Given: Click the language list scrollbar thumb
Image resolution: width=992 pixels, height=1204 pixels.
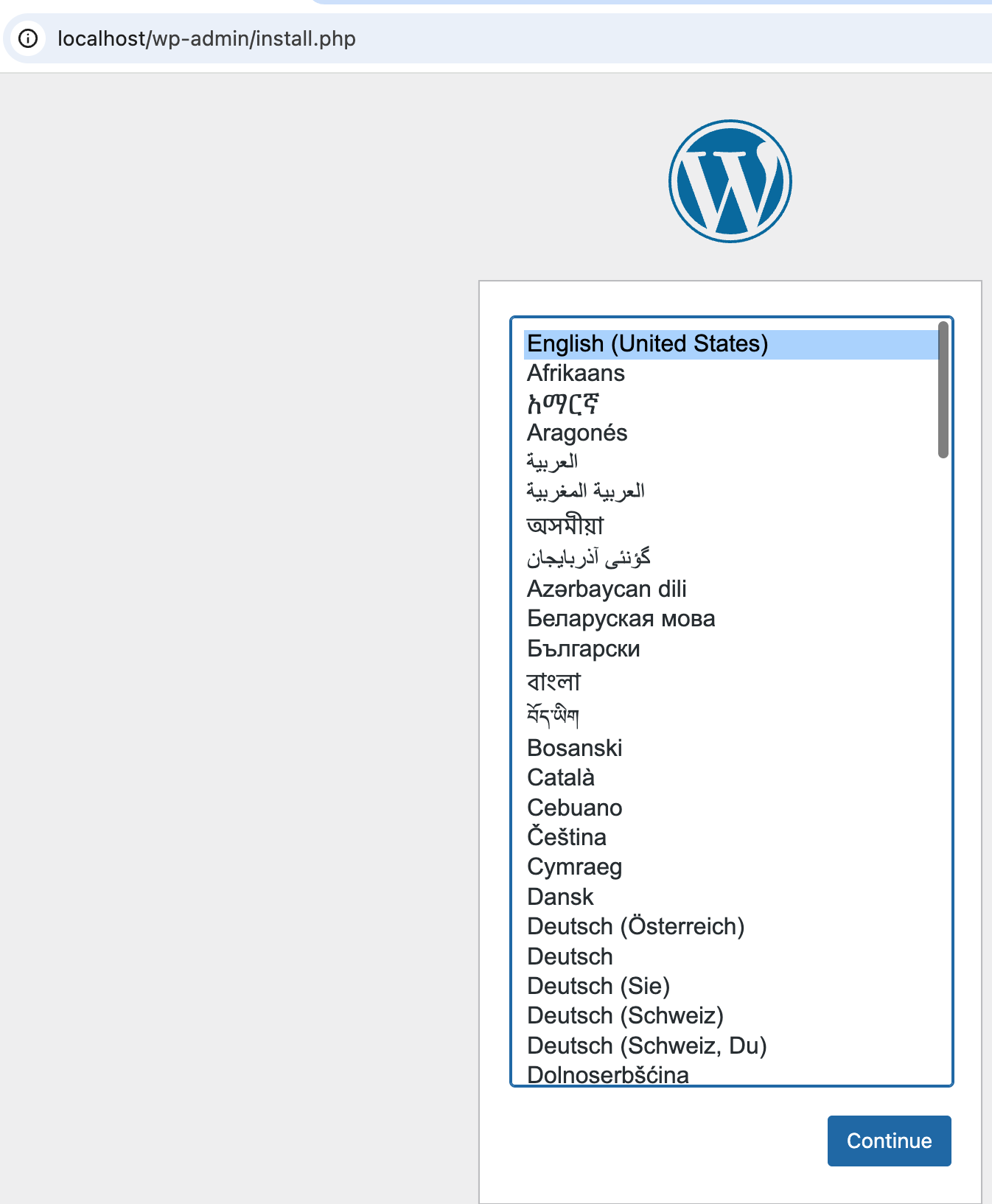Looking at the screenshot, I should [x=943, y=390].
